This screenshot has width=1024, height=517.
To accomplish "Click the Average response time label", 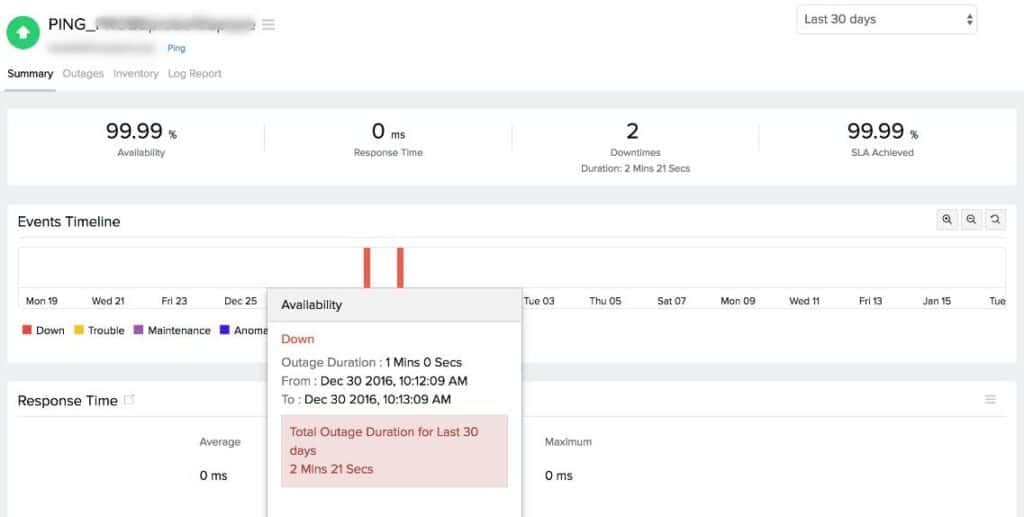I will pyautogui.click(x=220, y=442).
